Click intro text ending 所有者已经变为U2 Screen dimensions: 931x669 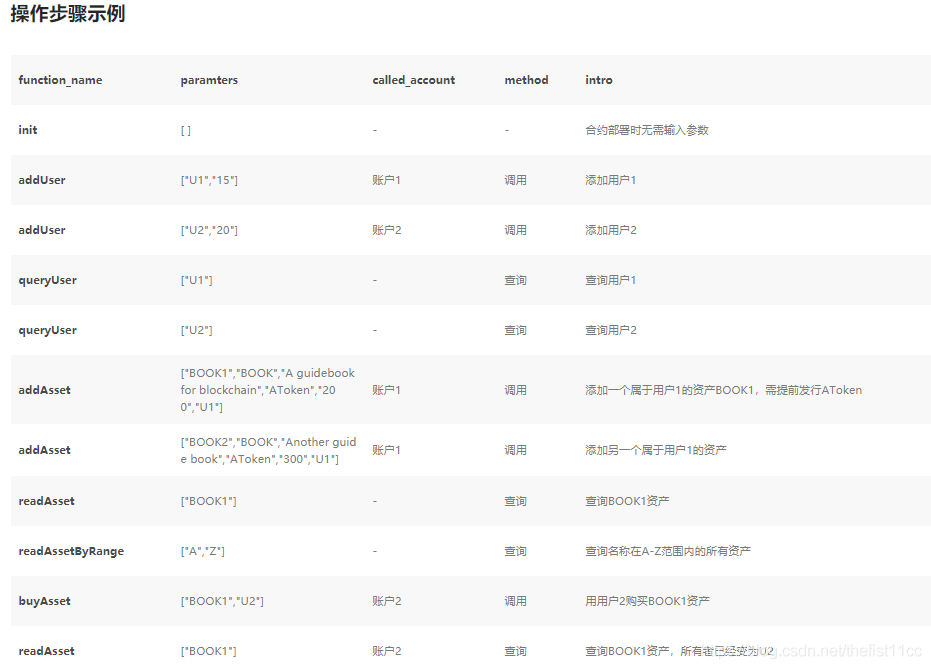coord(679,651)
